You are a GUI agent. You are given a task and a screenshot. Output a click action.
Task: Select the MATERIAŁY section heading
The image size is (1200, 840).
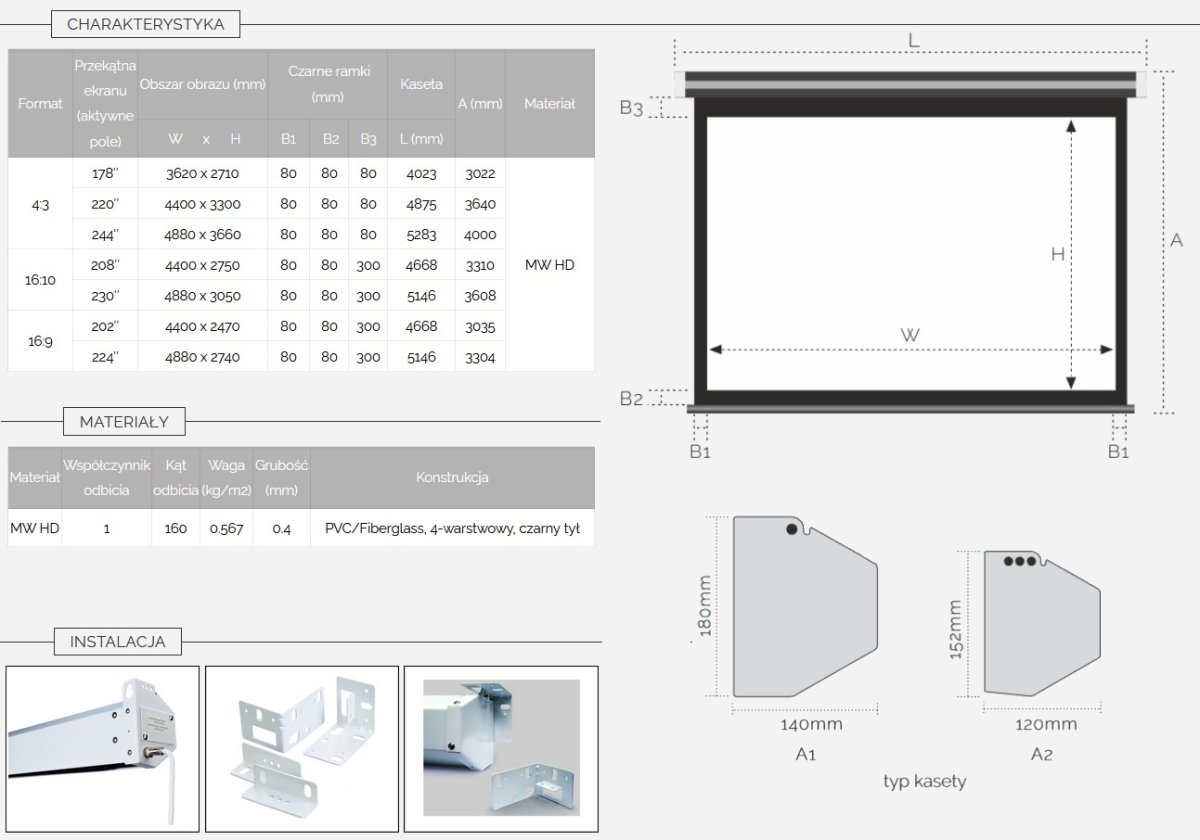(x=124, y=422)
